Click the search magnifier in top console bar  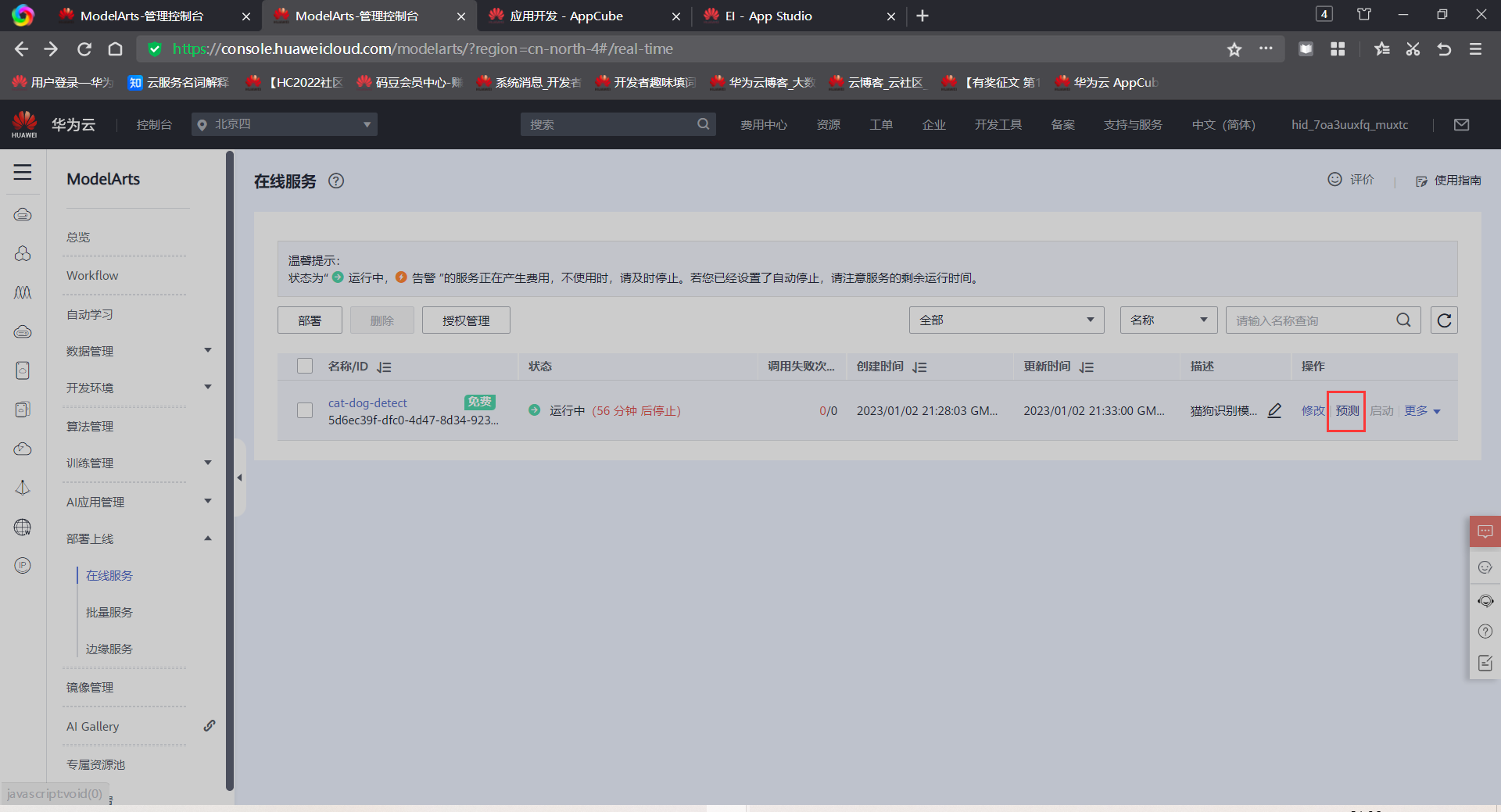704,124
